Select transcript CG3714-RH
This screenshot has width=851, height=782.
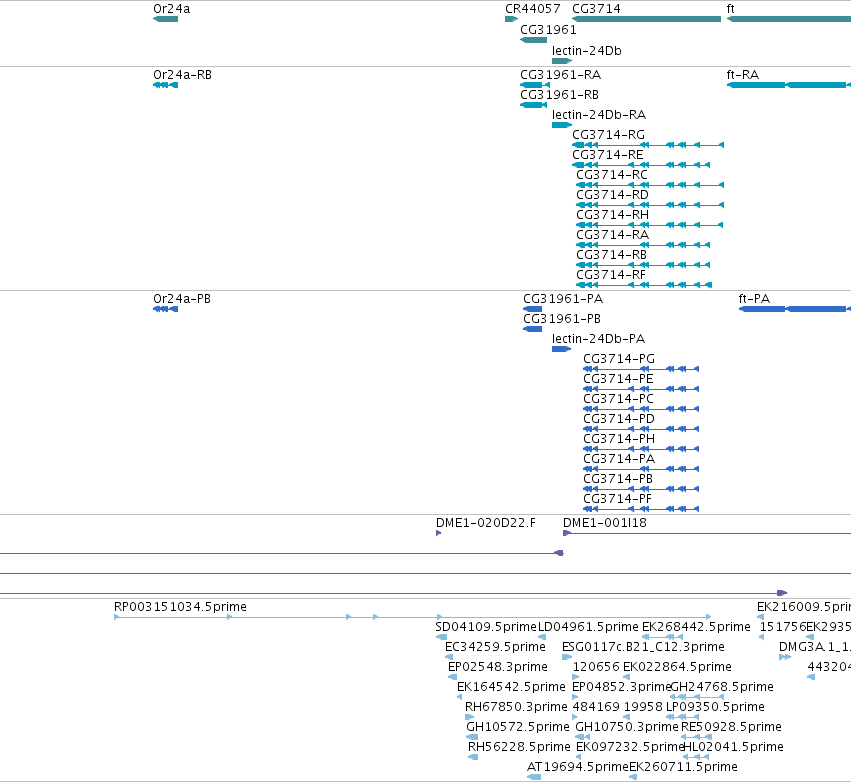(650, 225)
